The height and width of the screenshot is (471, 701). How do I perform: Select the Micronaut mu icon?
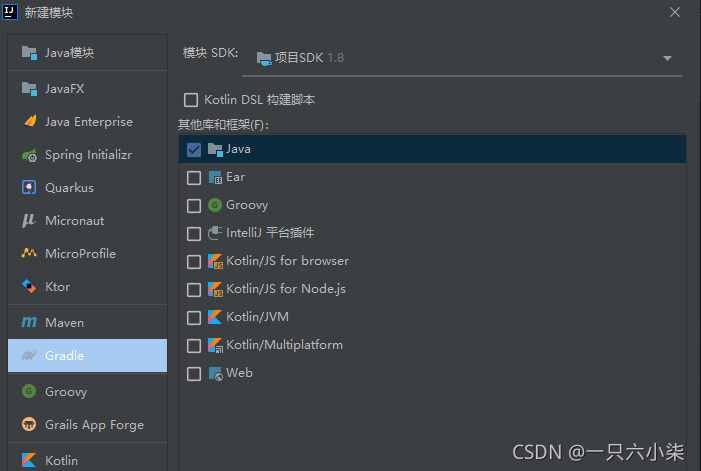29,220
